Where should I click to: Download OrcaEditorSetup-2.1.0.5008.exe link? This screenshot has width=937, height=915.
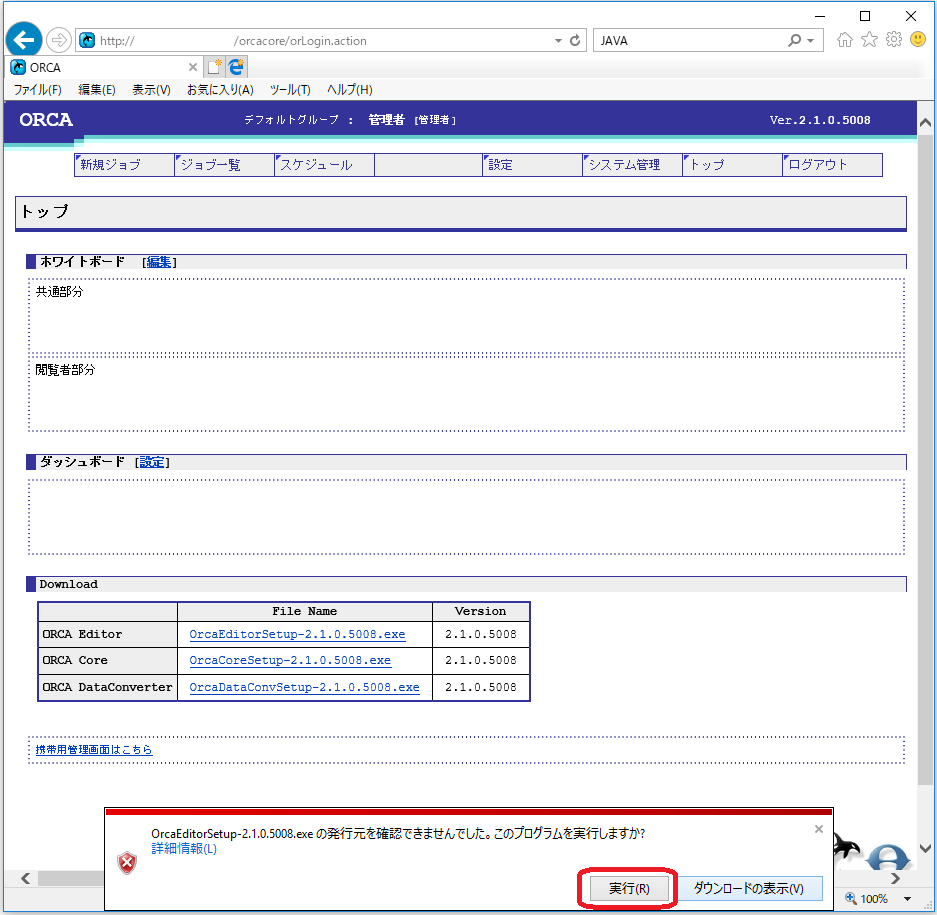[x=297, y=634]
